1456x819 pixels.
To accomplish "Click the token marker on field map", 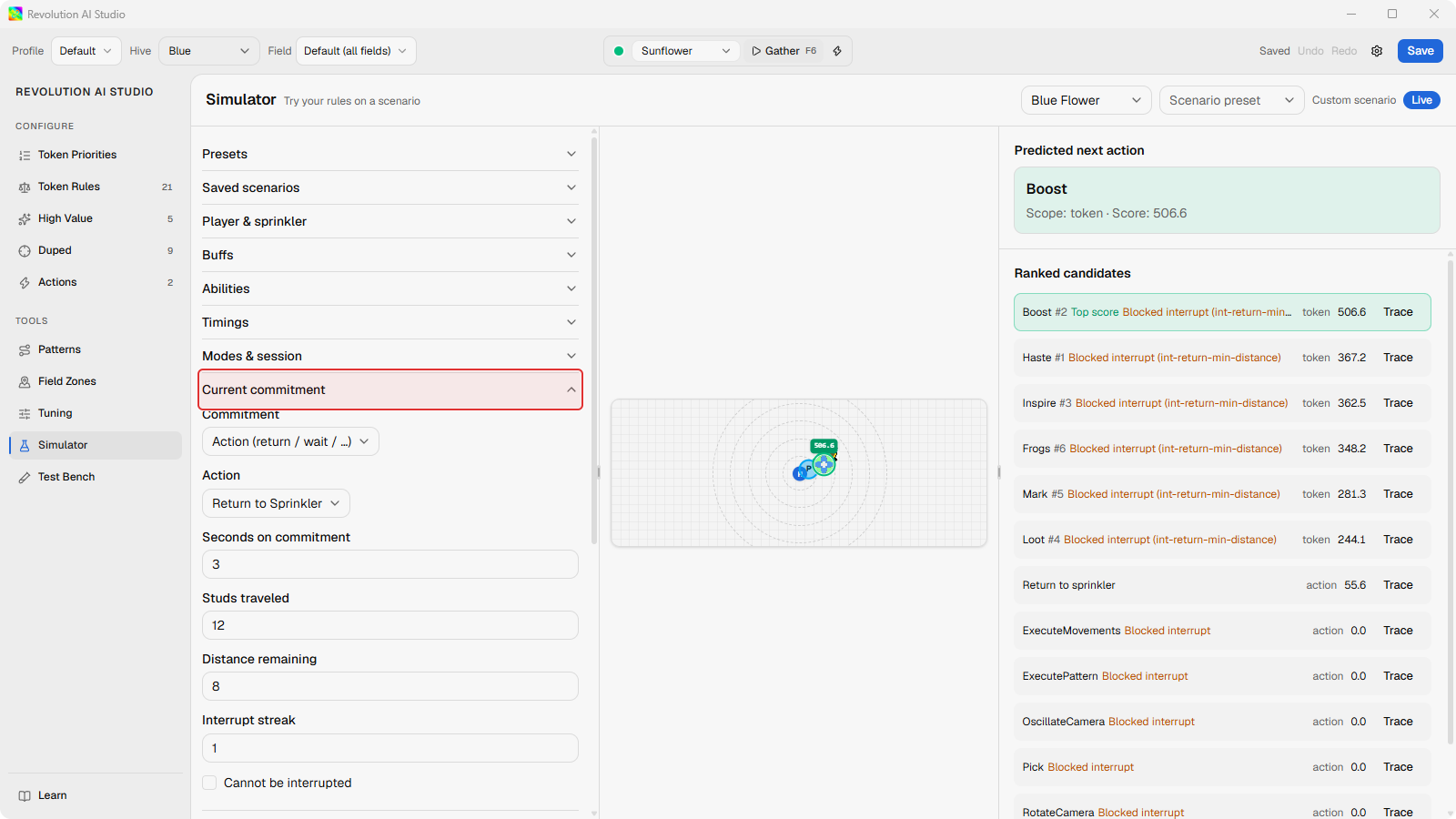I will [x=824, y=464].
